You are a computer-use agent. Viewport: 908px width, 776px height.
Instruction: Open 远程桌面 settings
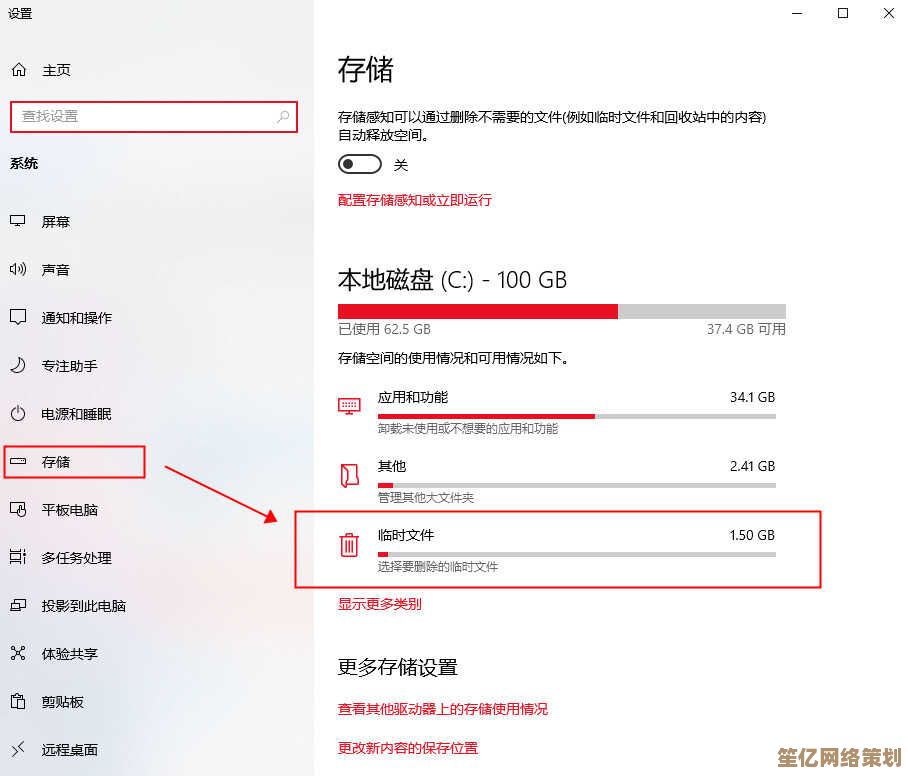[69, 750]
